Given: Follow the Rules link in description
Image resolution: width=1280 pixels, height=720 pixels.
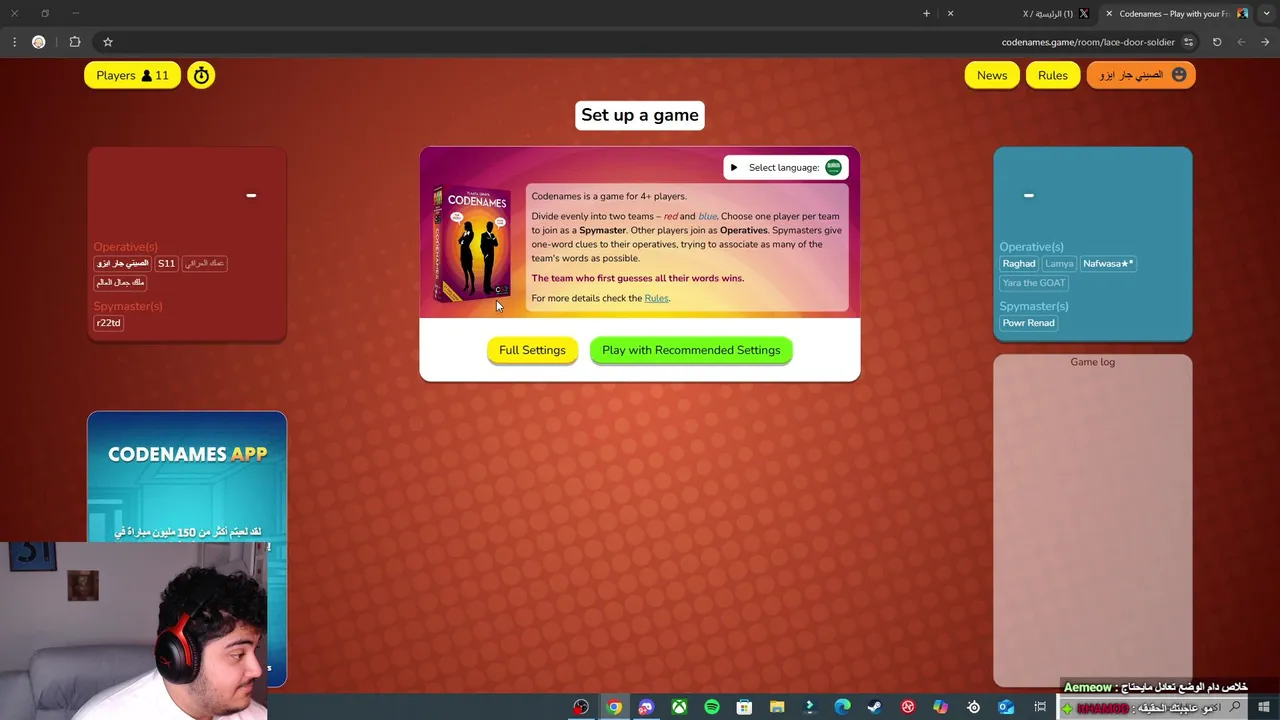Looking at the screenshot, I should [656, 298].
